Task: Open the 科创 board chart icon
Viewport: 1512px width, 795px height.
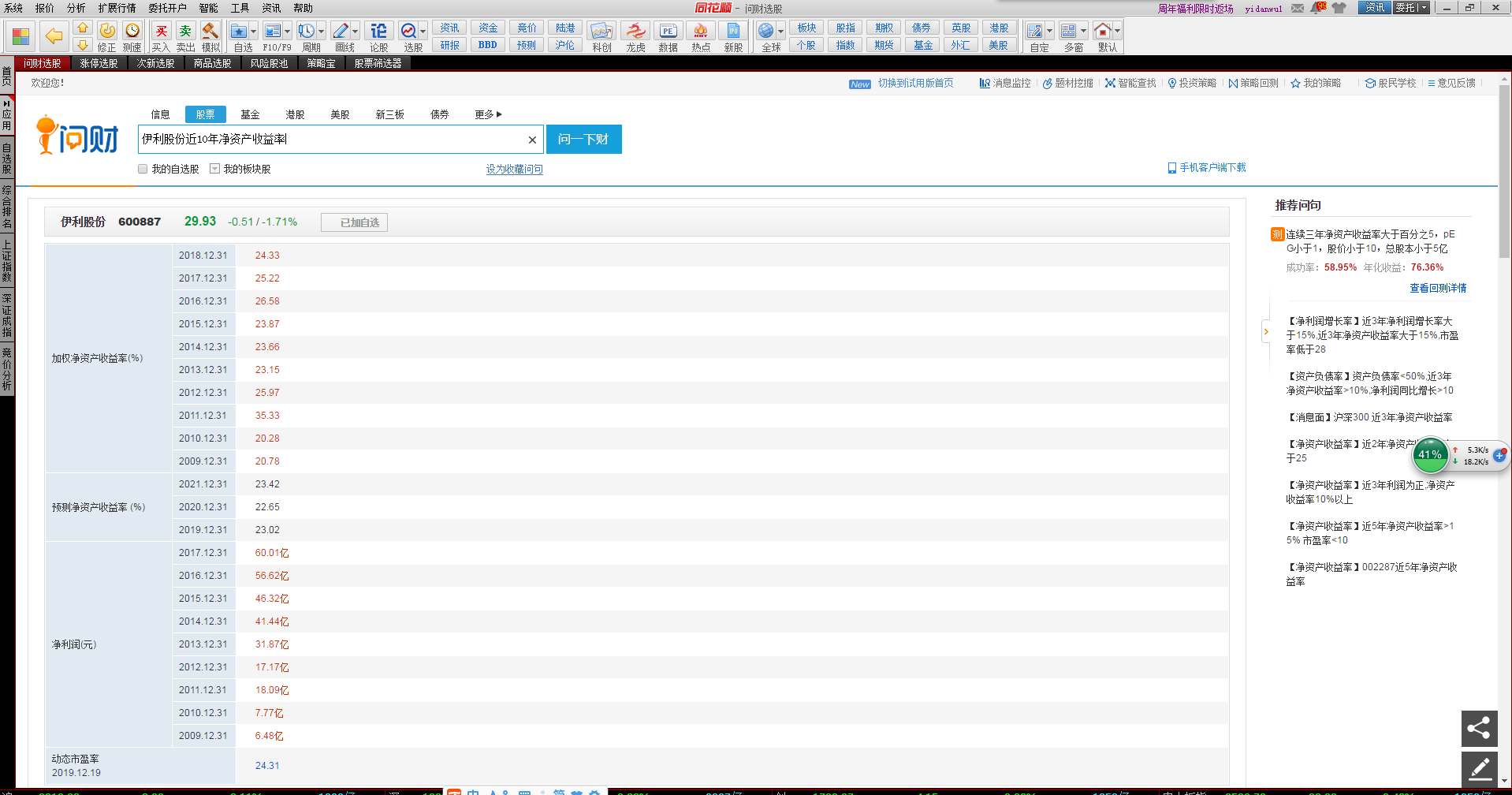Action: coord(601,36)
